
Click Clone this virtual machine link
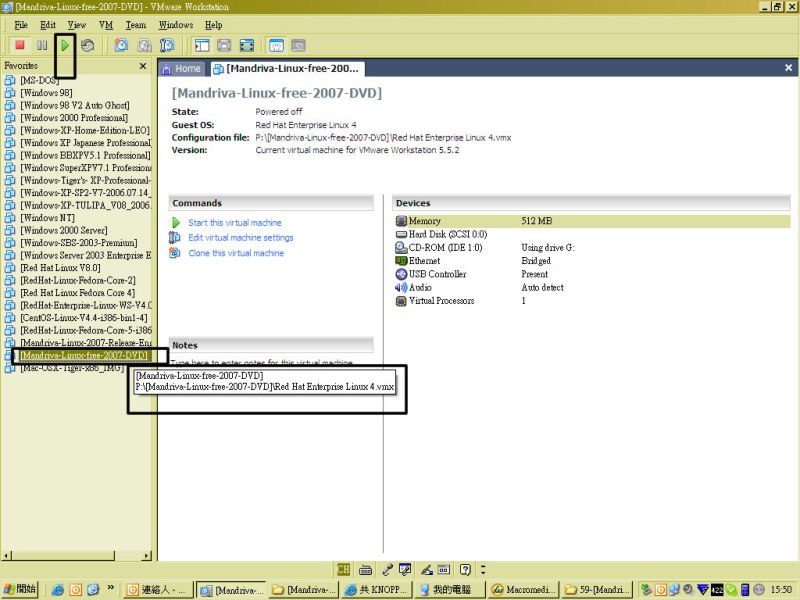(236, 253)
